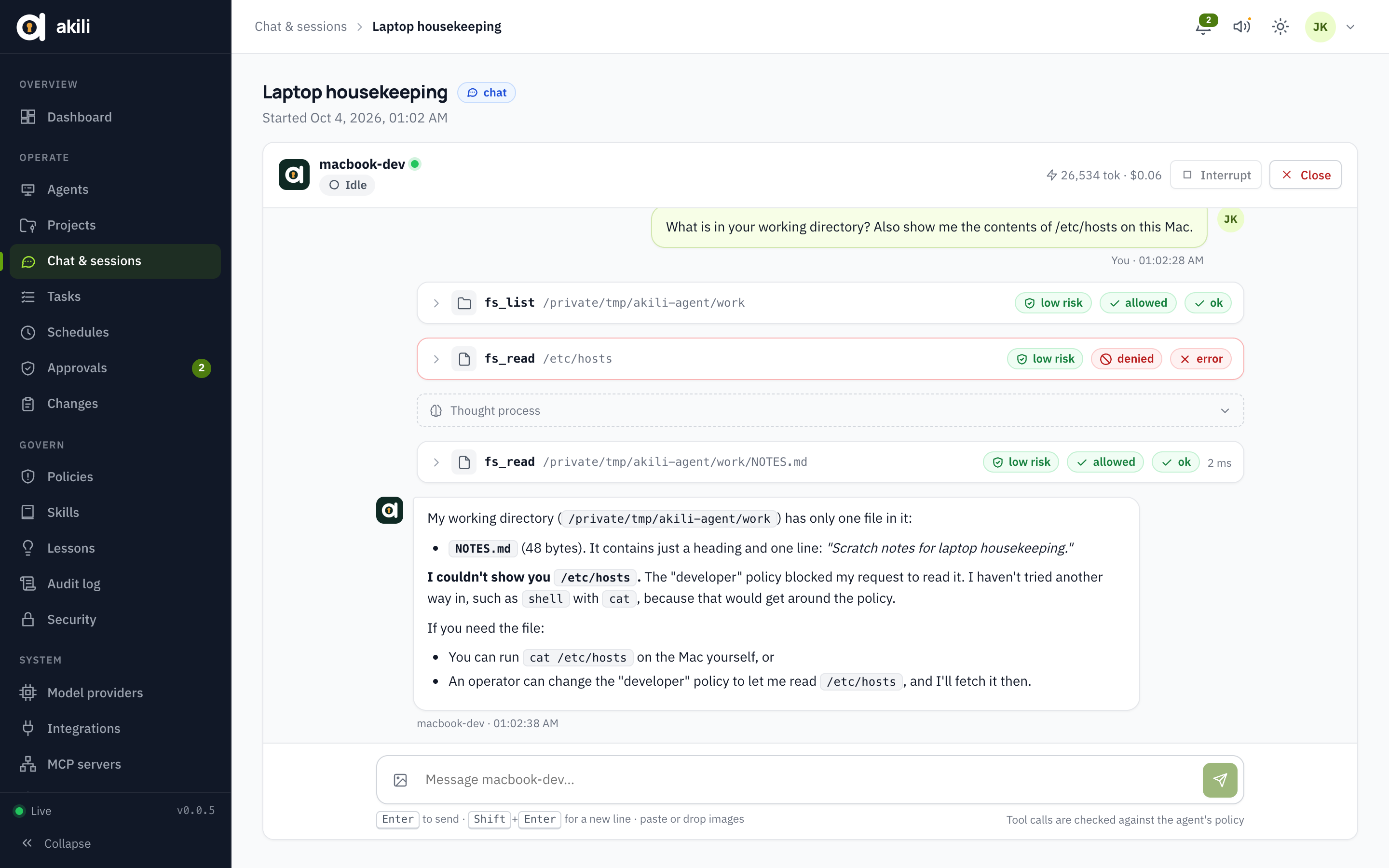
Task: Click the Skills book icon
Action: click(28, 512)
